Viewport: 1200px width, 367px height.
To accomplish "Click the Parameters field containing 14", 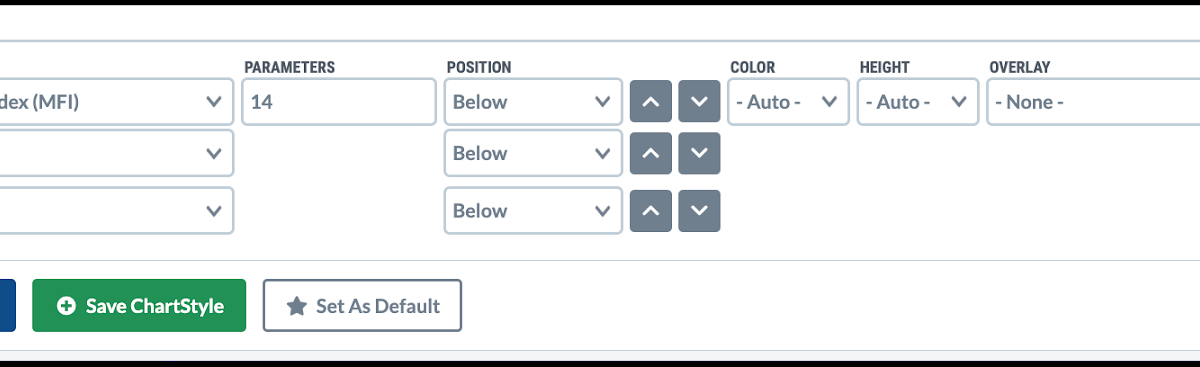I will pyautogui.click(x=339, y=102).
